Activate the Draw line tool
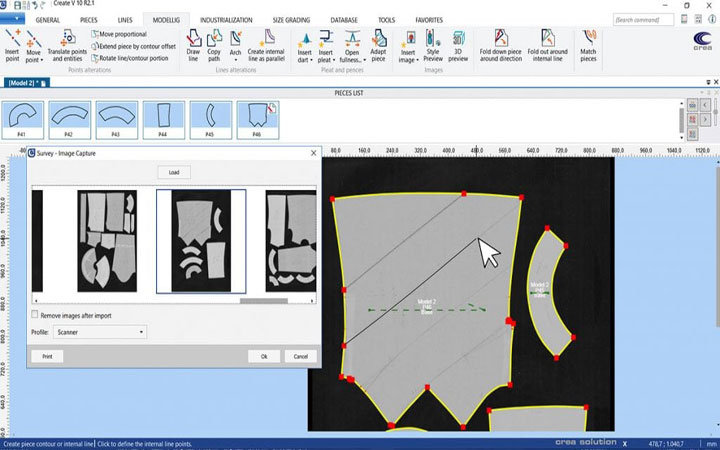 [194, 47]
